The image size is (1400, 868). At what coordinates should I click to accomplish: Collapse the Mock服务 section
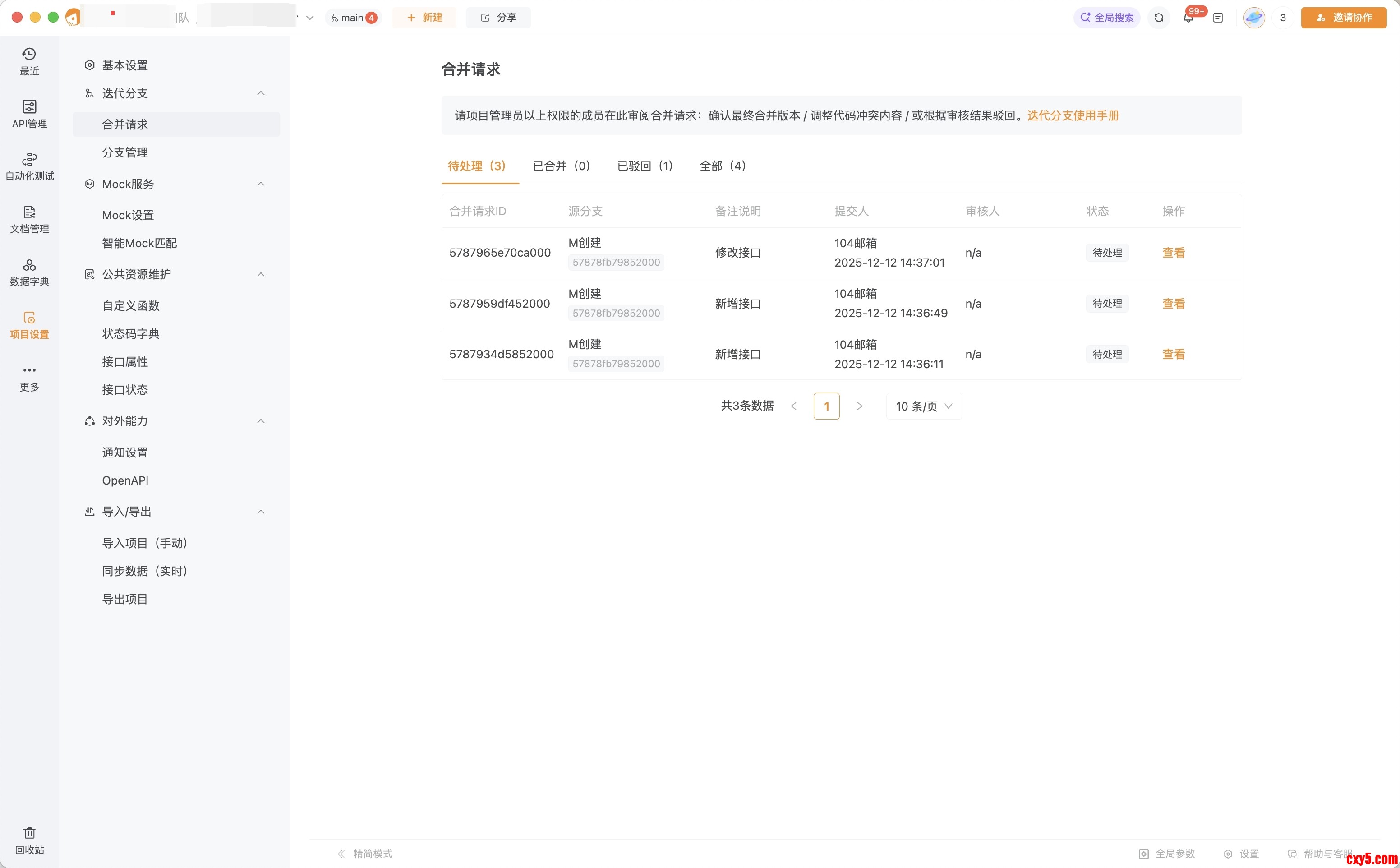coord(261,184)
